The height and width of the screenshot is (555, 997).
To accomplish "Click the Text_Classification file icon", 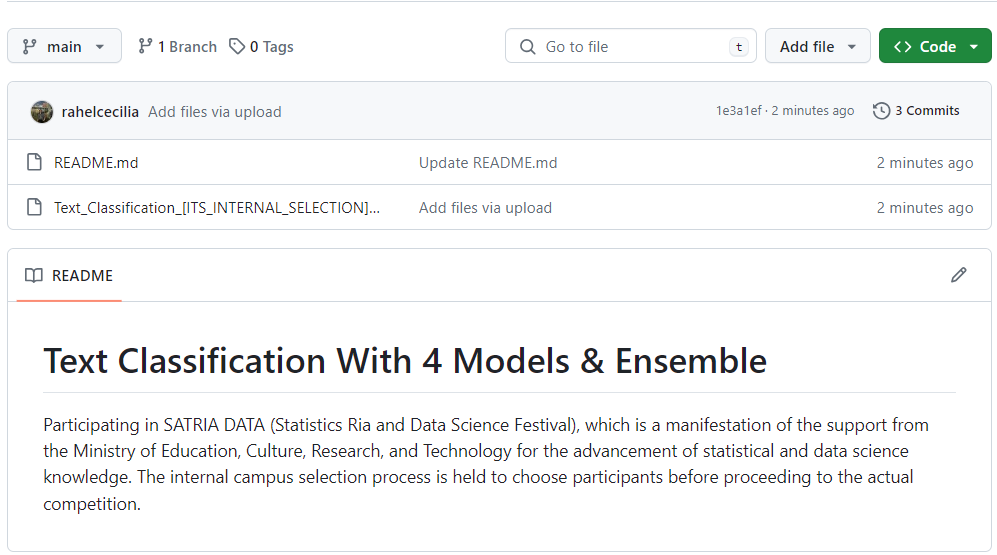I will click(x=34, y=207).
